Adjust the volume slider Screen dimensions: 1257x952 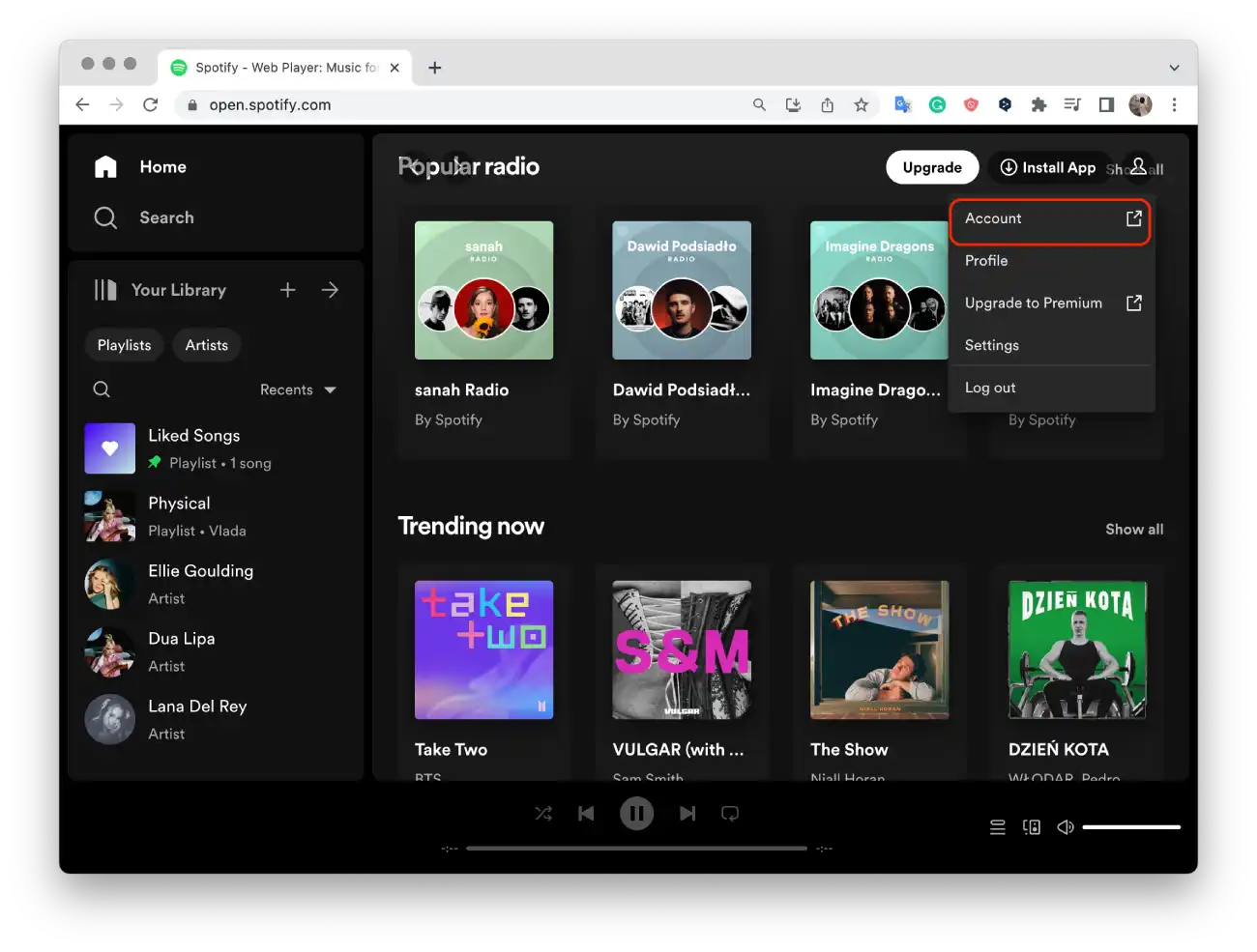1131,827
